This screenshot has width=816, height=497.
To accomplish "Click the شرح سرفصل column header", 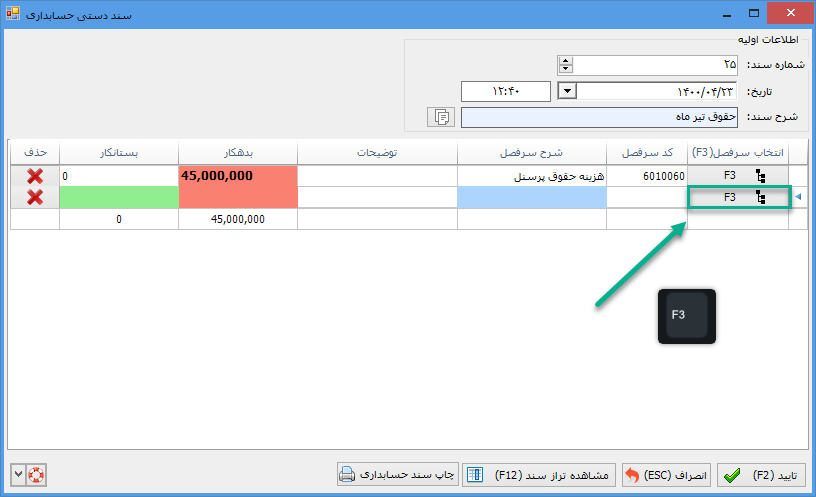I will (532, 152).
